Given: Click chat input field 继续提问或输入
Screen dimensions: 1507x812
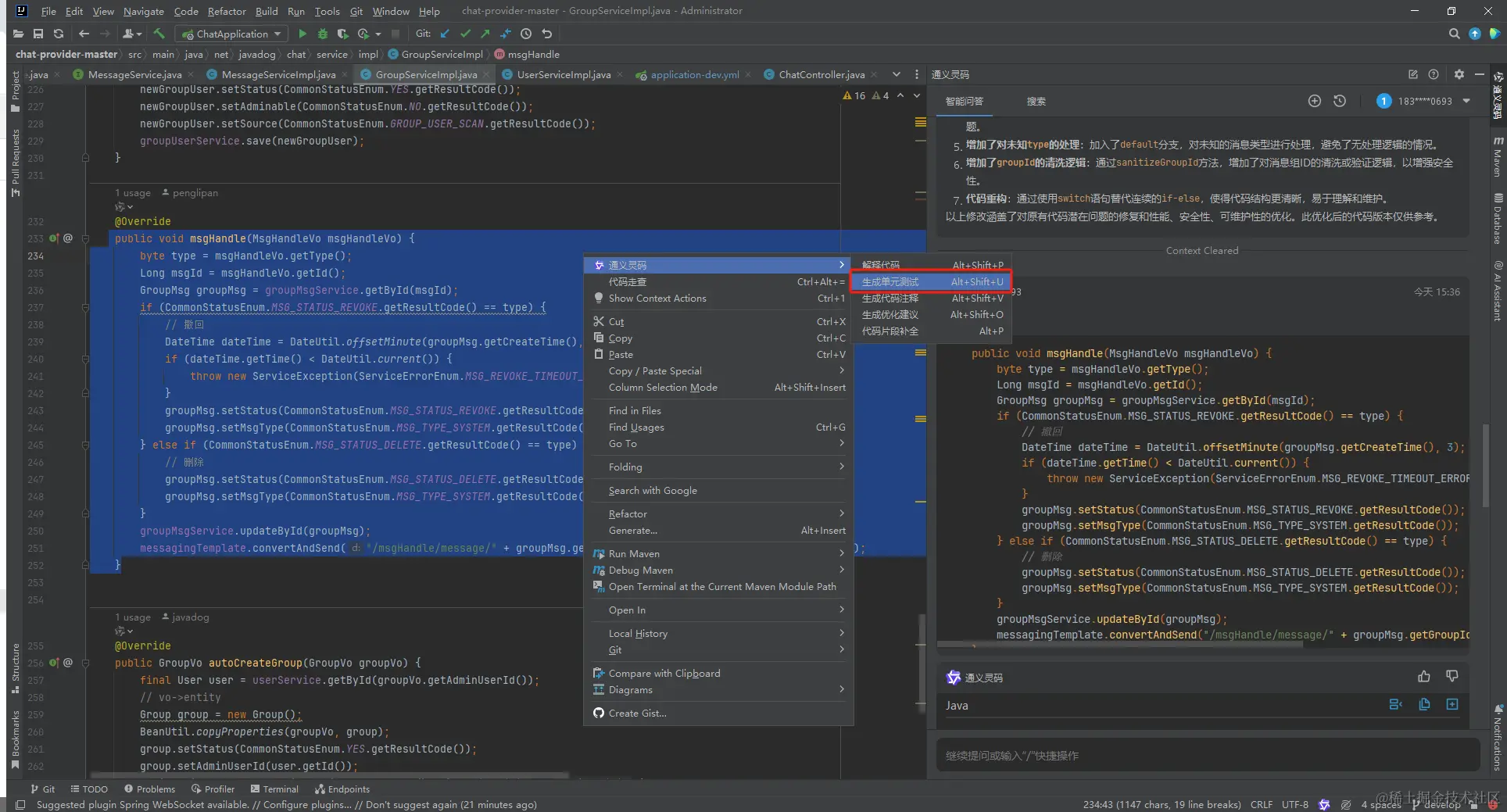Looking at the screenshot, I should click(1208, 755).
